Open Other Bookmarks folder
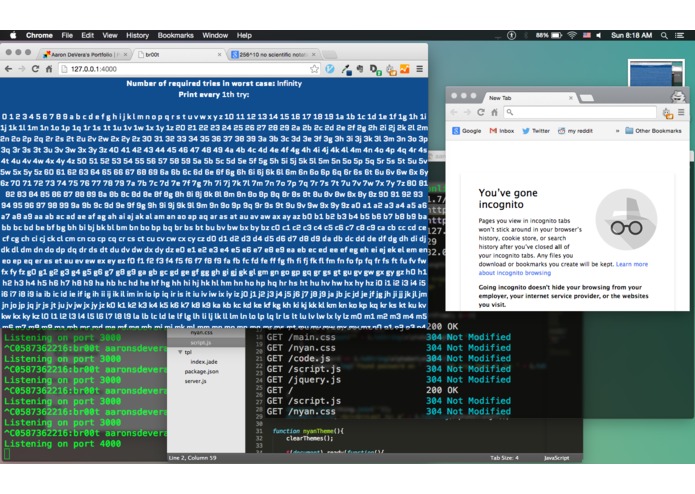 [x=653, y=131]
